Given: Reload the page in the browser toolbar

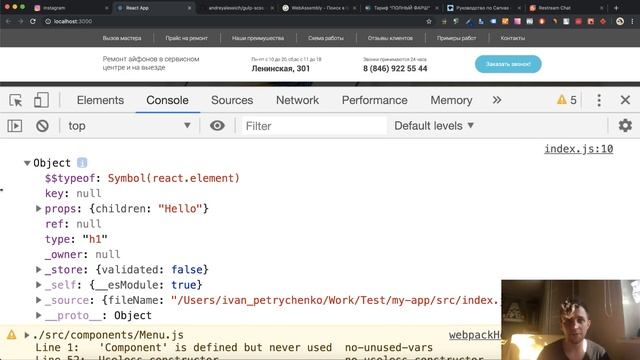Looking at the screenshot, I should [33, 21].
